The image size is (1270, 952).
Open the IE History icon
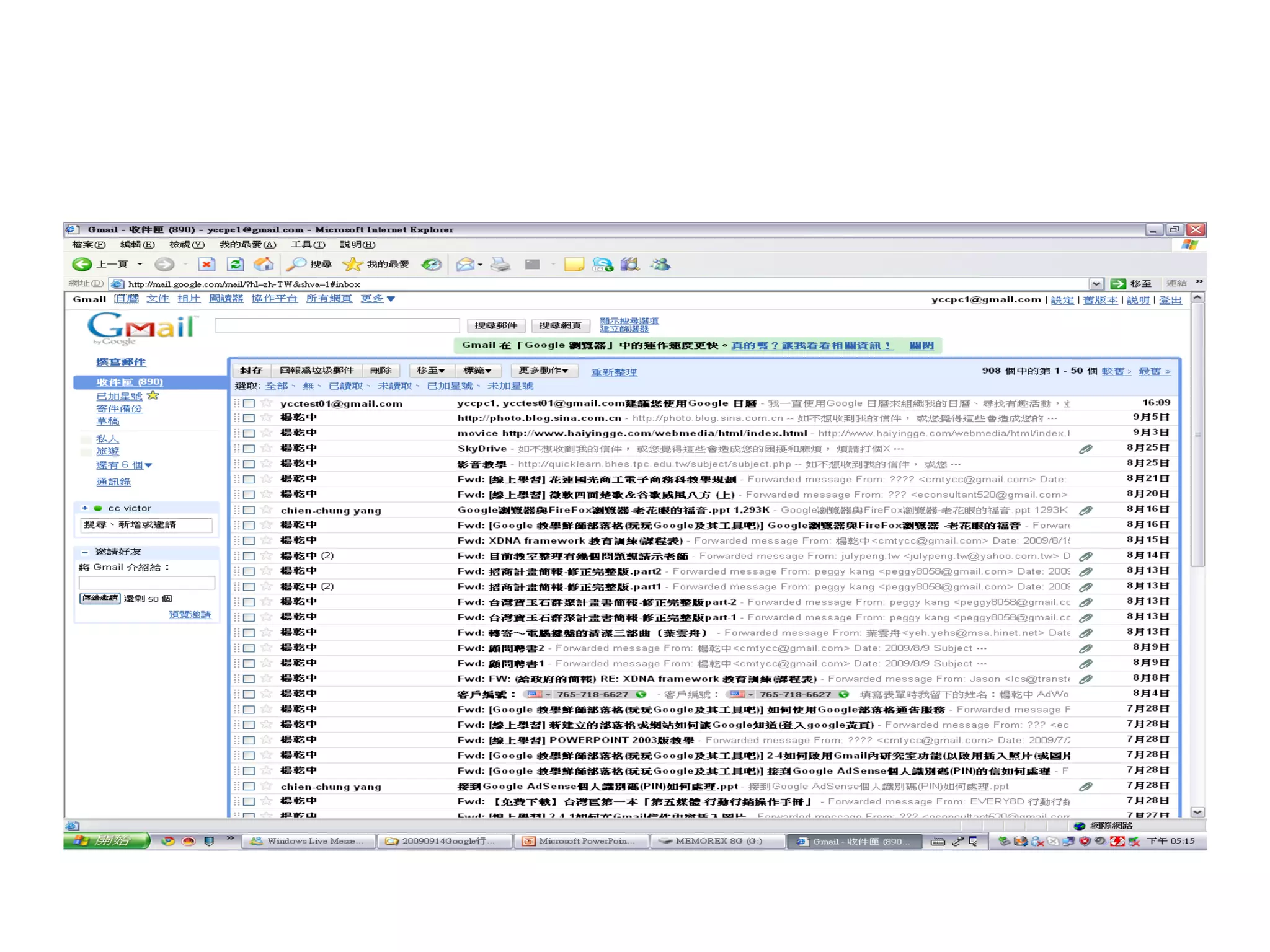tap(432, 265)
